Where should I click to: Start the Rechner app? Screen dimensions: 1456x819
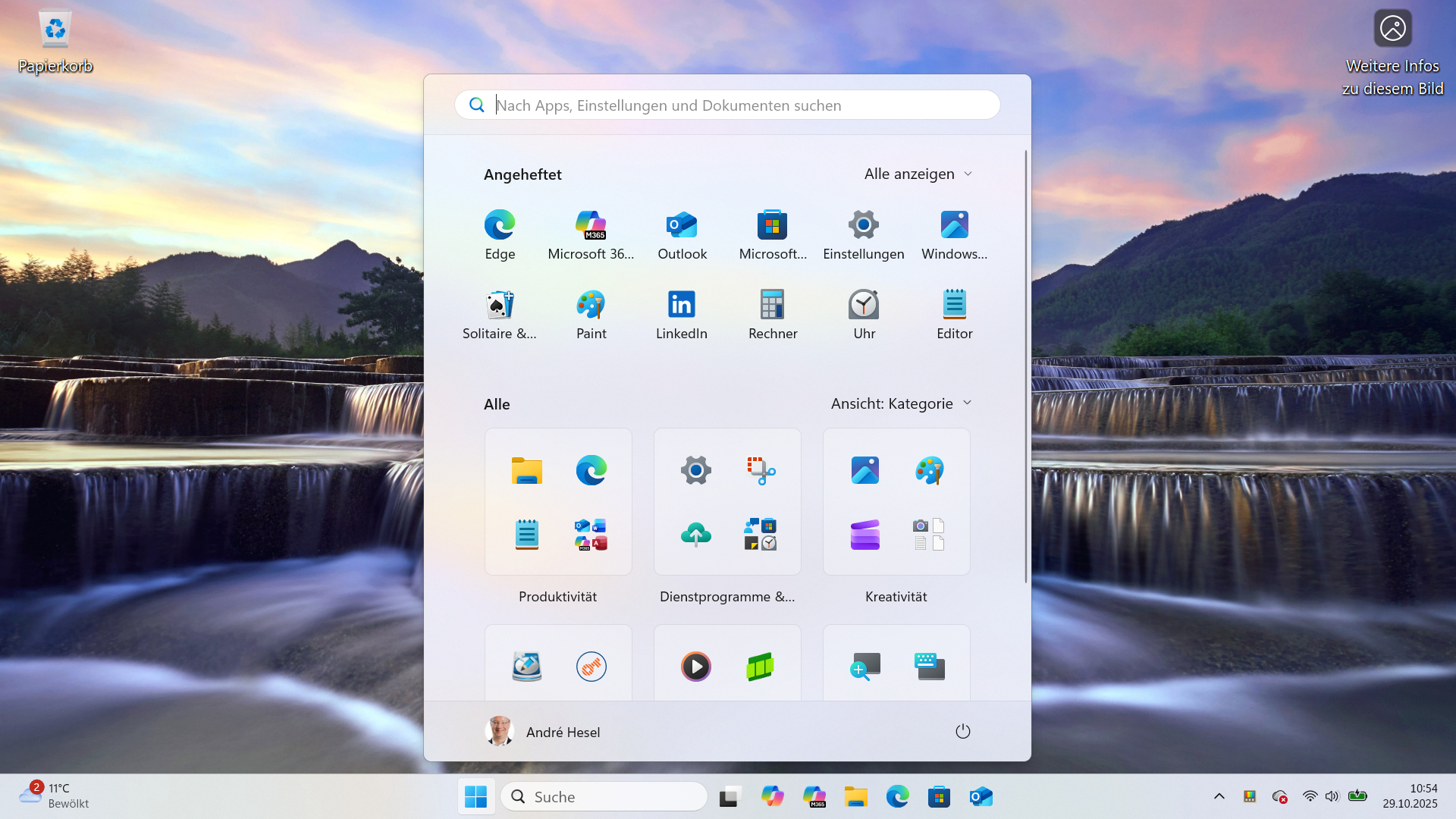773,312
